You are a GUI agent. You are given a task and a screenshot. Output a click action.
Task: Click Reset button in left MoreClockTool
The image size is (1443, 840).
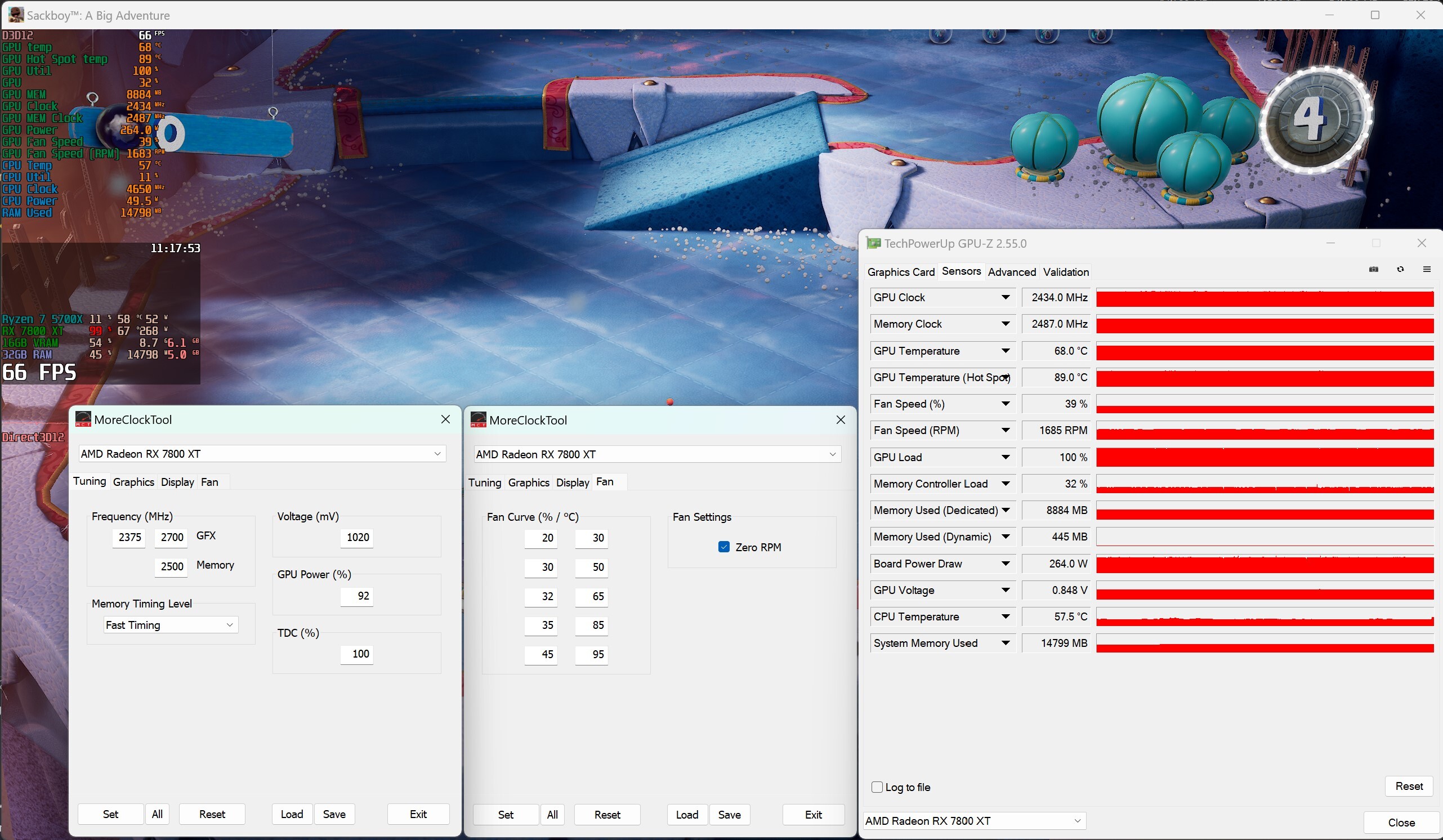(x=212, y=814)
